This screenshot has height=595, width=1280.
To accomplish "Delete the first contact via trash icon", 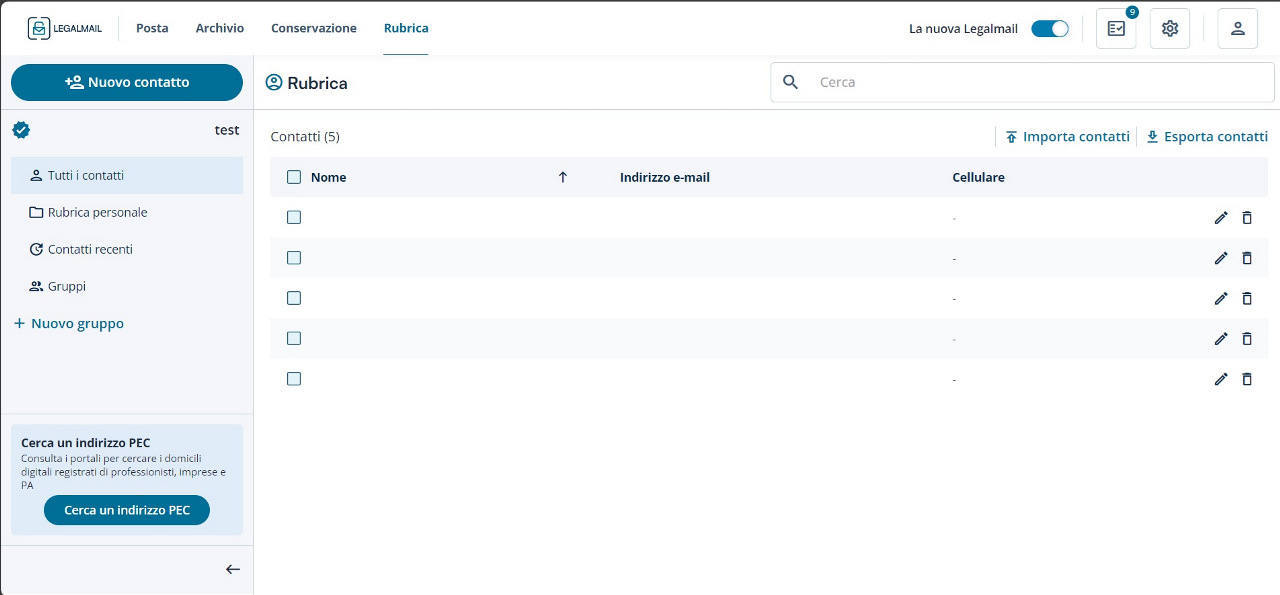I will pos(1246,218).
